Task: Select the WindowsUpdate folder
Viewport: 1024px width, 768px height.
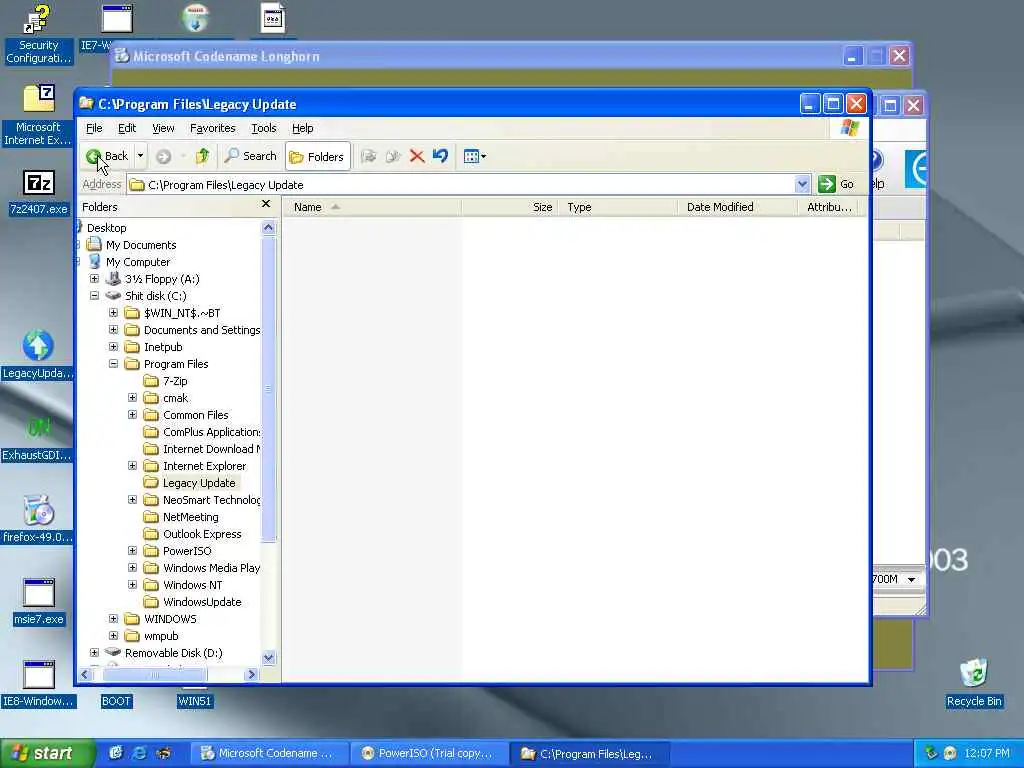Action: (202, 601)
